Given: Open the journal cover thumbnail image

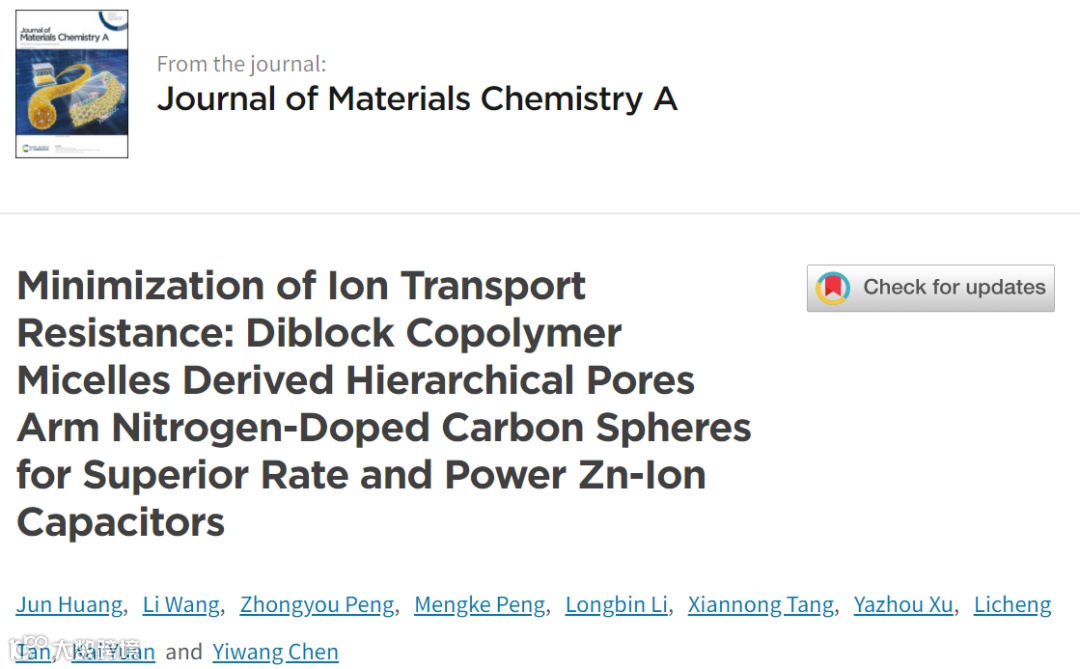Looking at the screenshot, I should [x=72, y=84].
